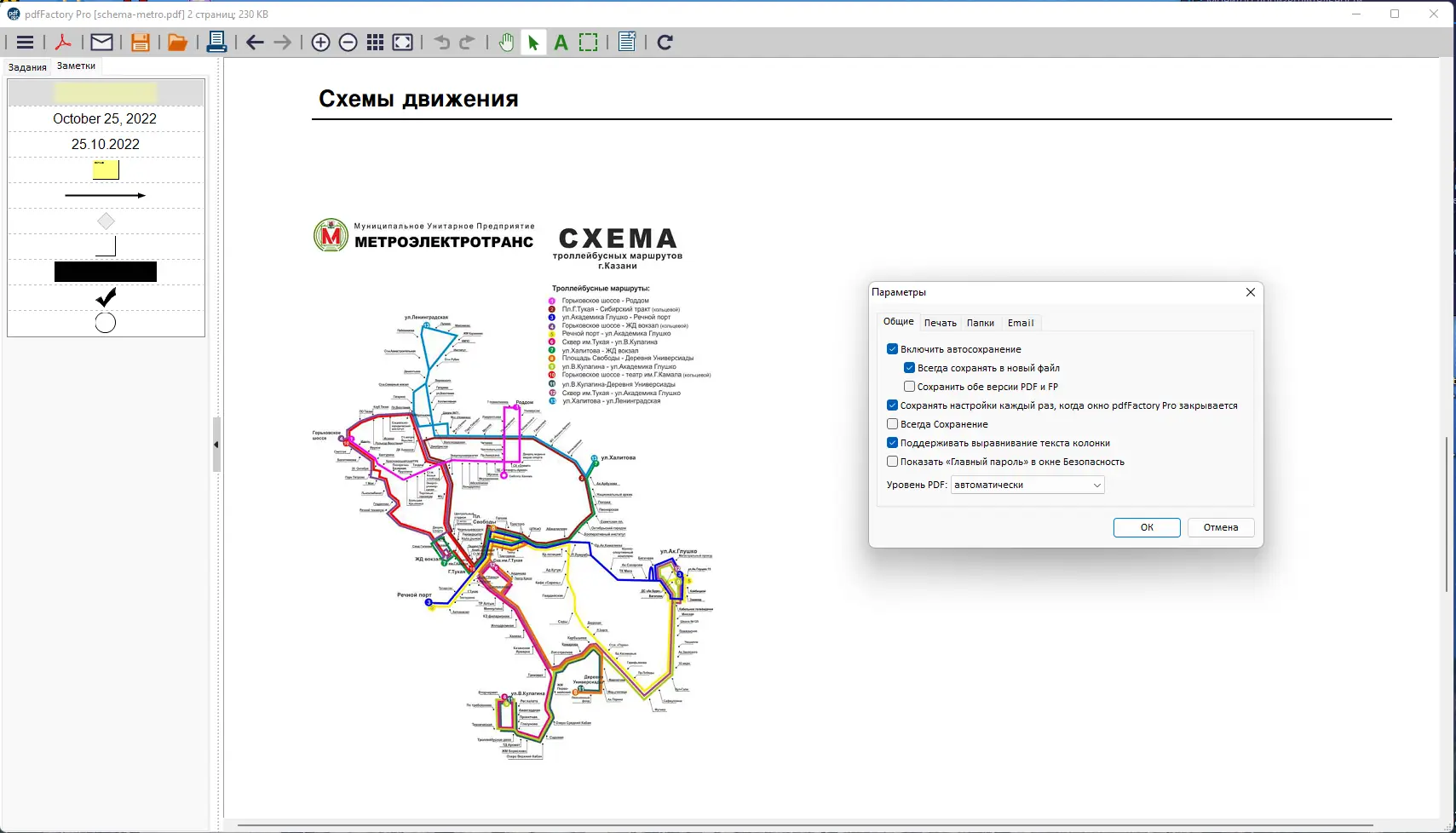Select the dashed rectangle snapshot tool
The height and width of the screenshot is (833, 1456).
point(589,43)
